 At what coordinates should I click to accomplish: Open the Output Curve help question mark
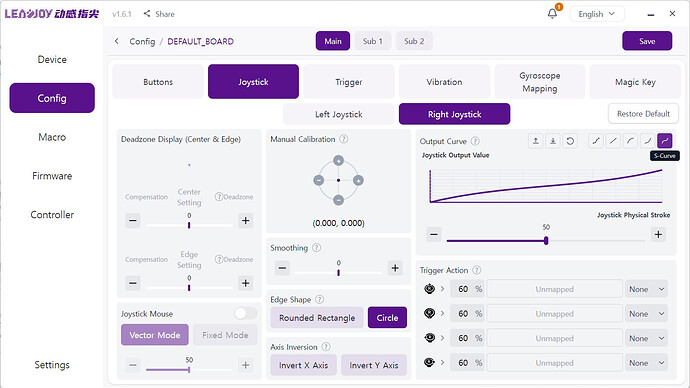475,141
